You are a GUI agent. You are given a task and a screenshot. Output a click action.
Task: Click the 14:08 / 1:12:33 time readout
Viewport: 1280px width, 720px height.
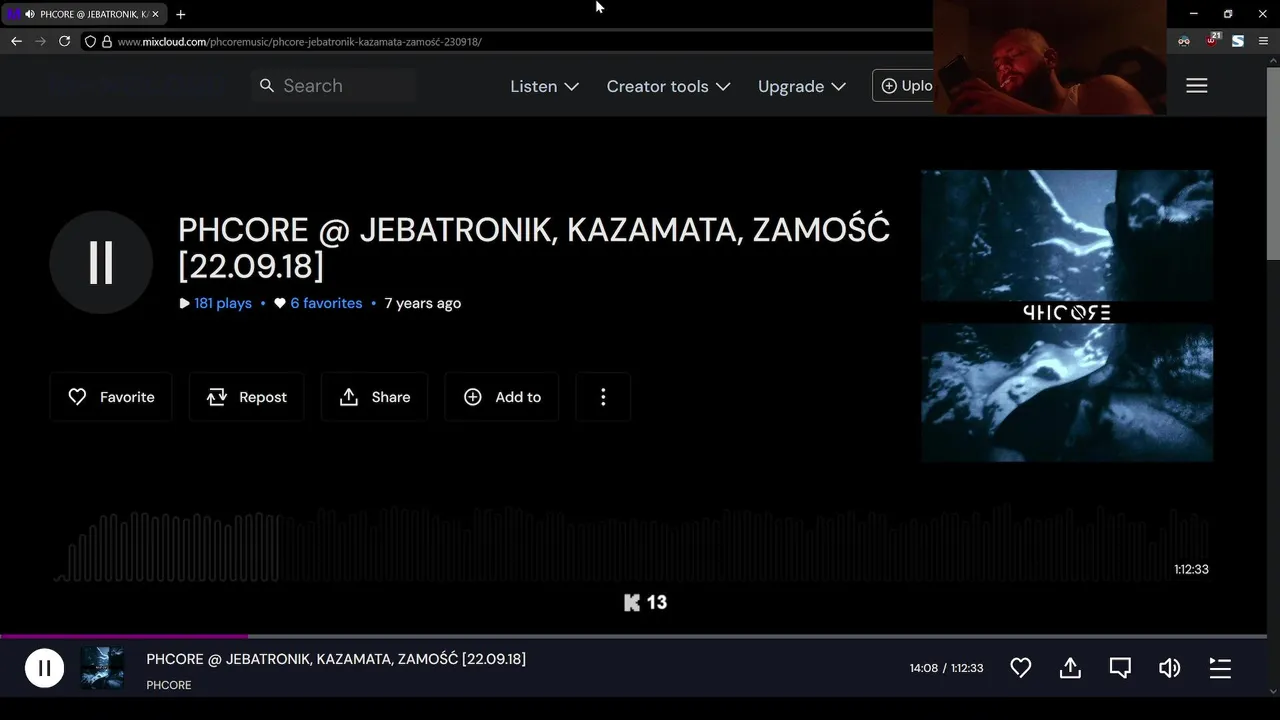click(x=946, y=668)
